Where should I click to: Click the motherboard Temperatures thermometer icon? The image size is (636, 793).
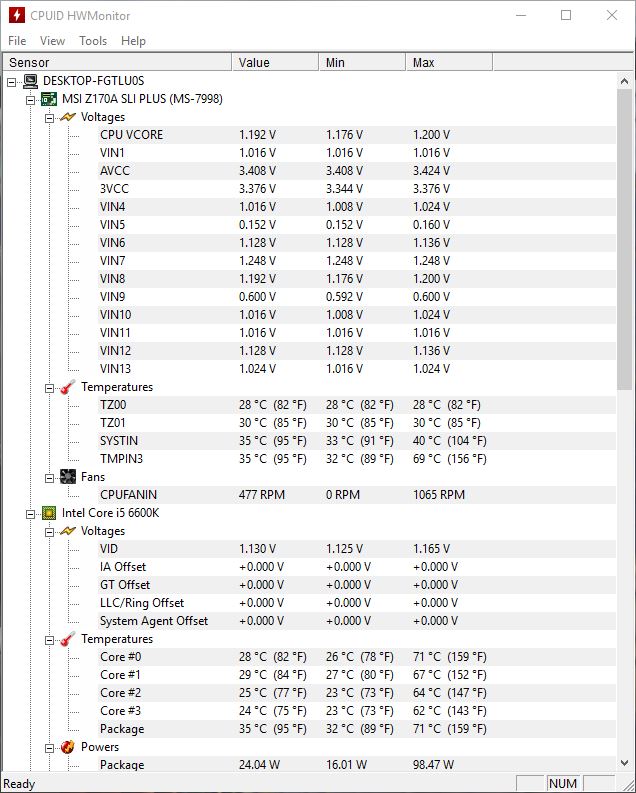point(68,387)
